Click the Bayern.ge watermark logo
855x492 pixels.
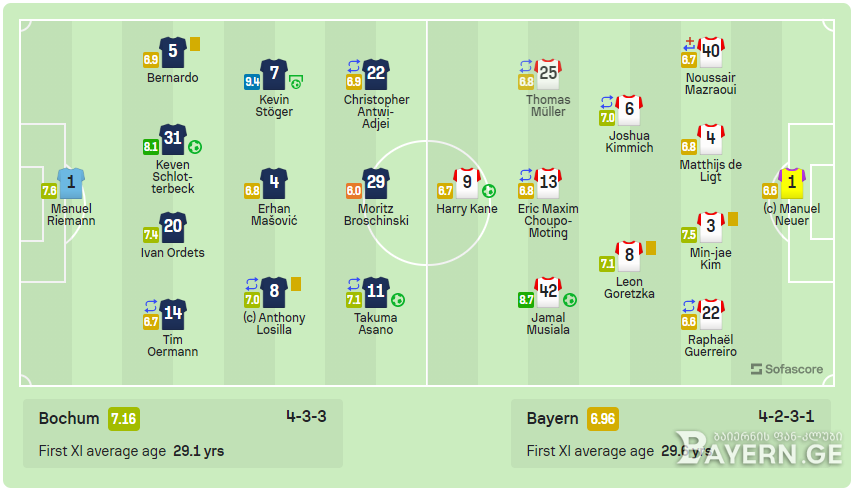tap(758, 447)
